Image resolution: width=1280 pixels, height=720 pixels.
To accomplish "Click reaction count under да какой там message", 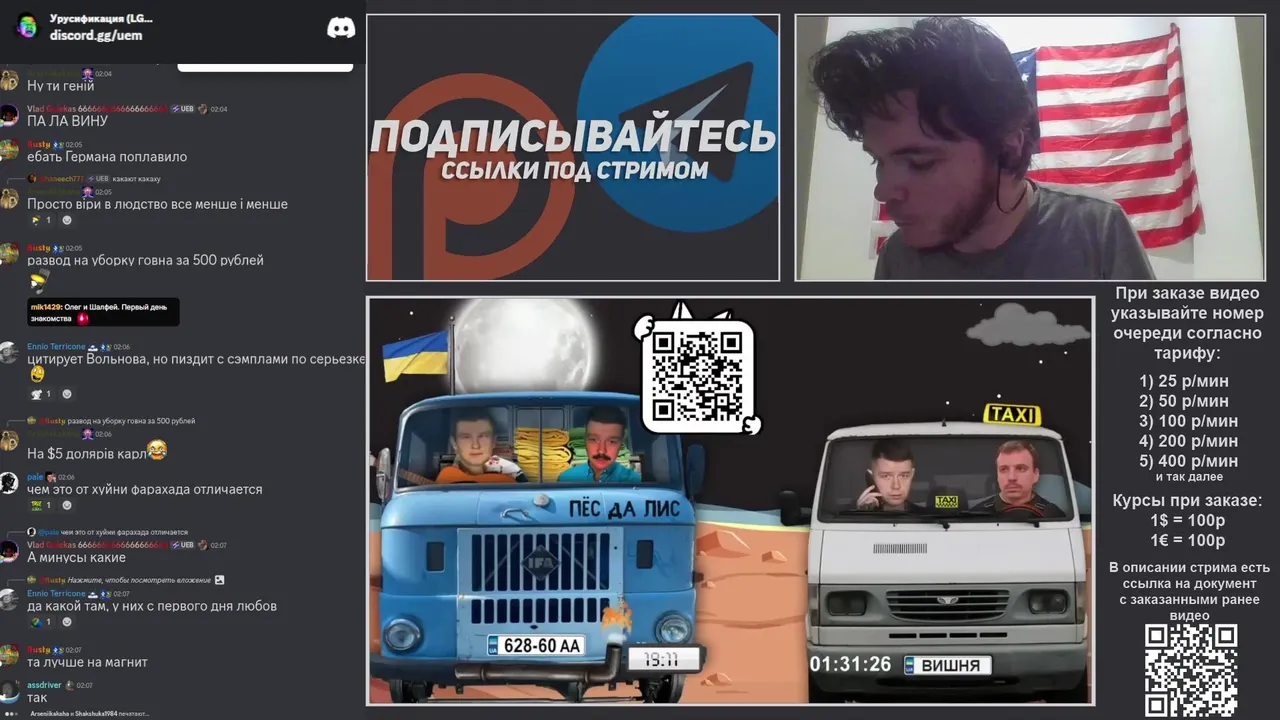I will click(x=41, y=622).
